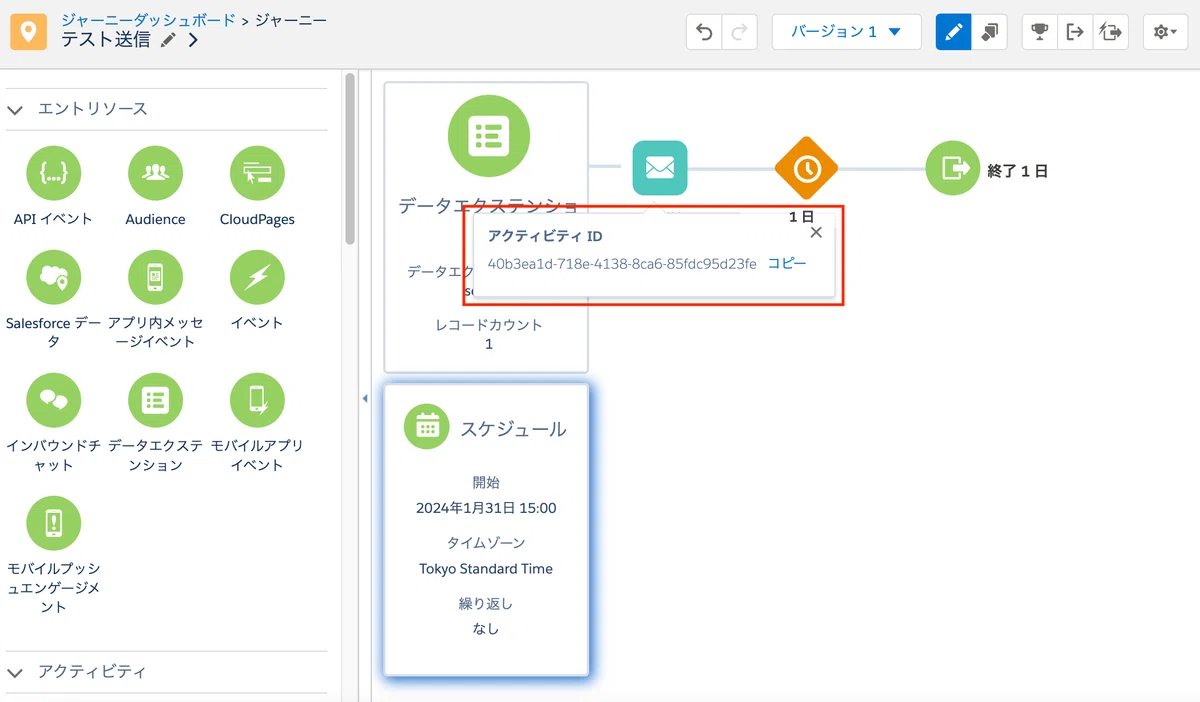Click the アクティビティ ID heading
Image resolution: width=1200 pixels, height=702 pixels.
(544, 236)
